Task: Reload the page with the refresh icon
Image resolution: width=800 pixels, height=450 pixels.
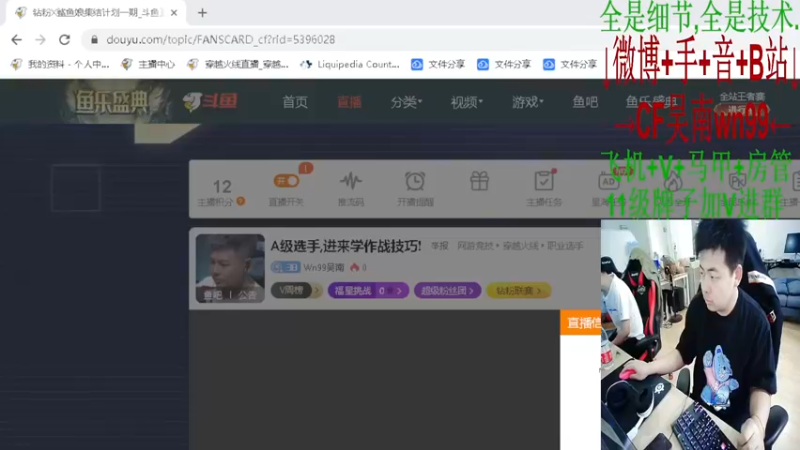Action: coord(64,40)
